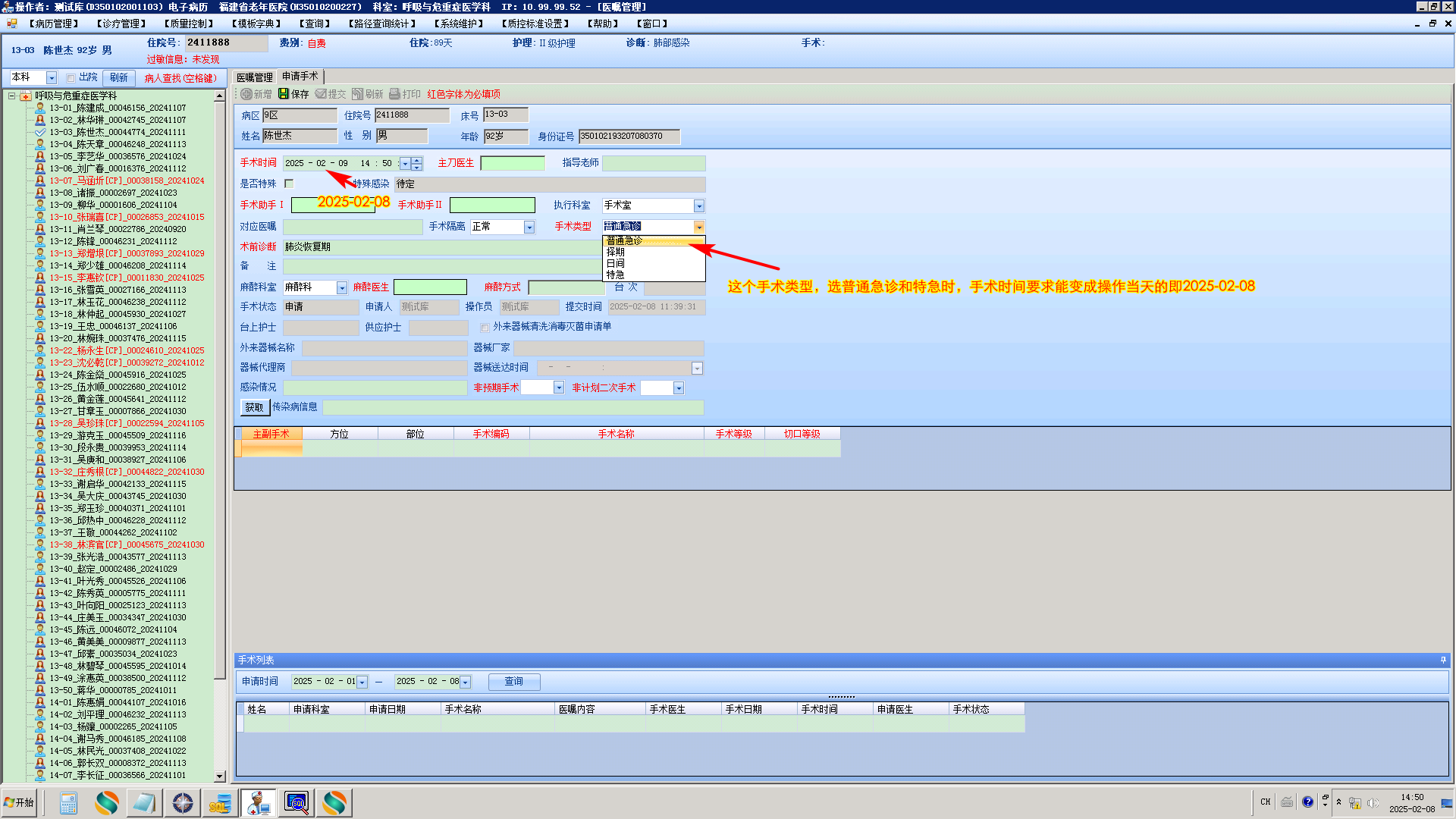The image size is (1456, 819).
Task: Check the 出院 checkbox
Action: [71, 78]
